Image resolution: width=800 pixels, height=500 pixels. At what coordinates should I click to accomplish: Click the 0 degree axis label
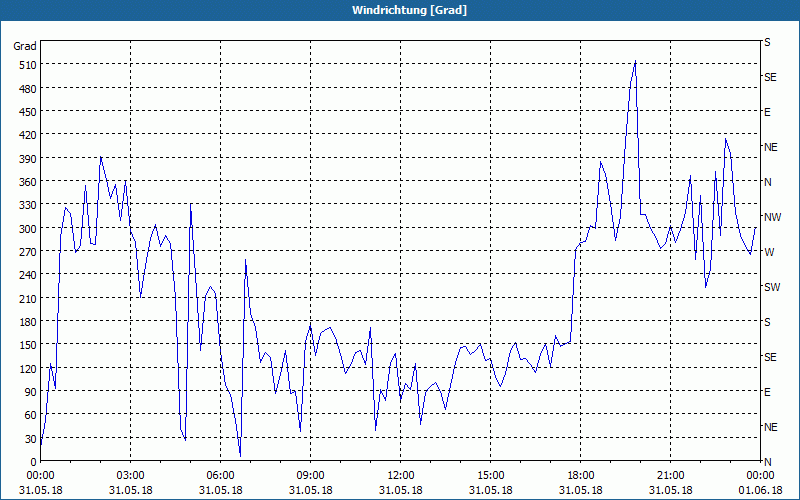click(34, 462)
